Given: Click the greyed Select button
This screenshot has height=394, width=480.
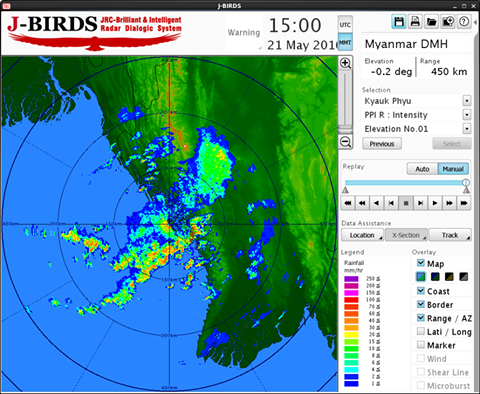Looking at the screenshot, I should [452, 144].
